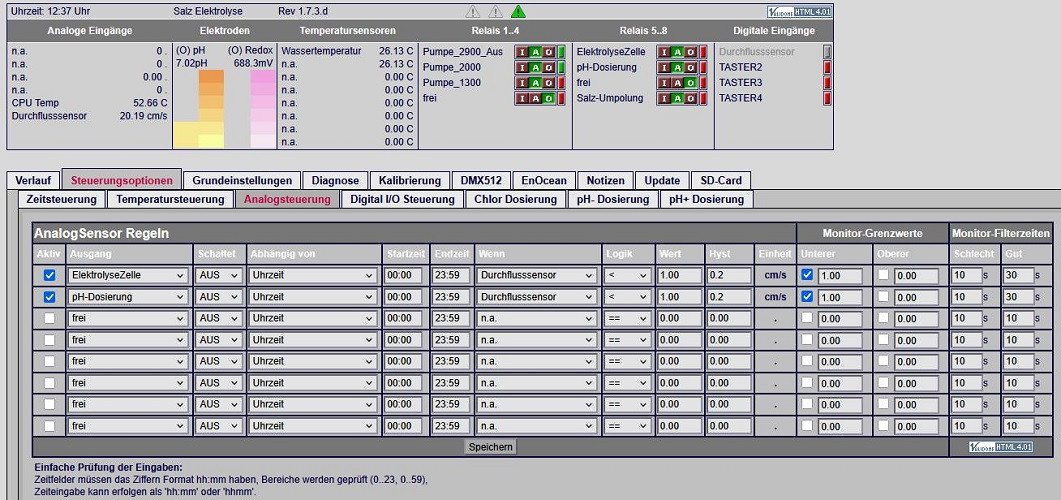The height and width of the screenshot is (500, 1061).
Task: Uncheck Unterer limit checkbox in ElektrolyseZelle row
Action: [x=807, y=275]
